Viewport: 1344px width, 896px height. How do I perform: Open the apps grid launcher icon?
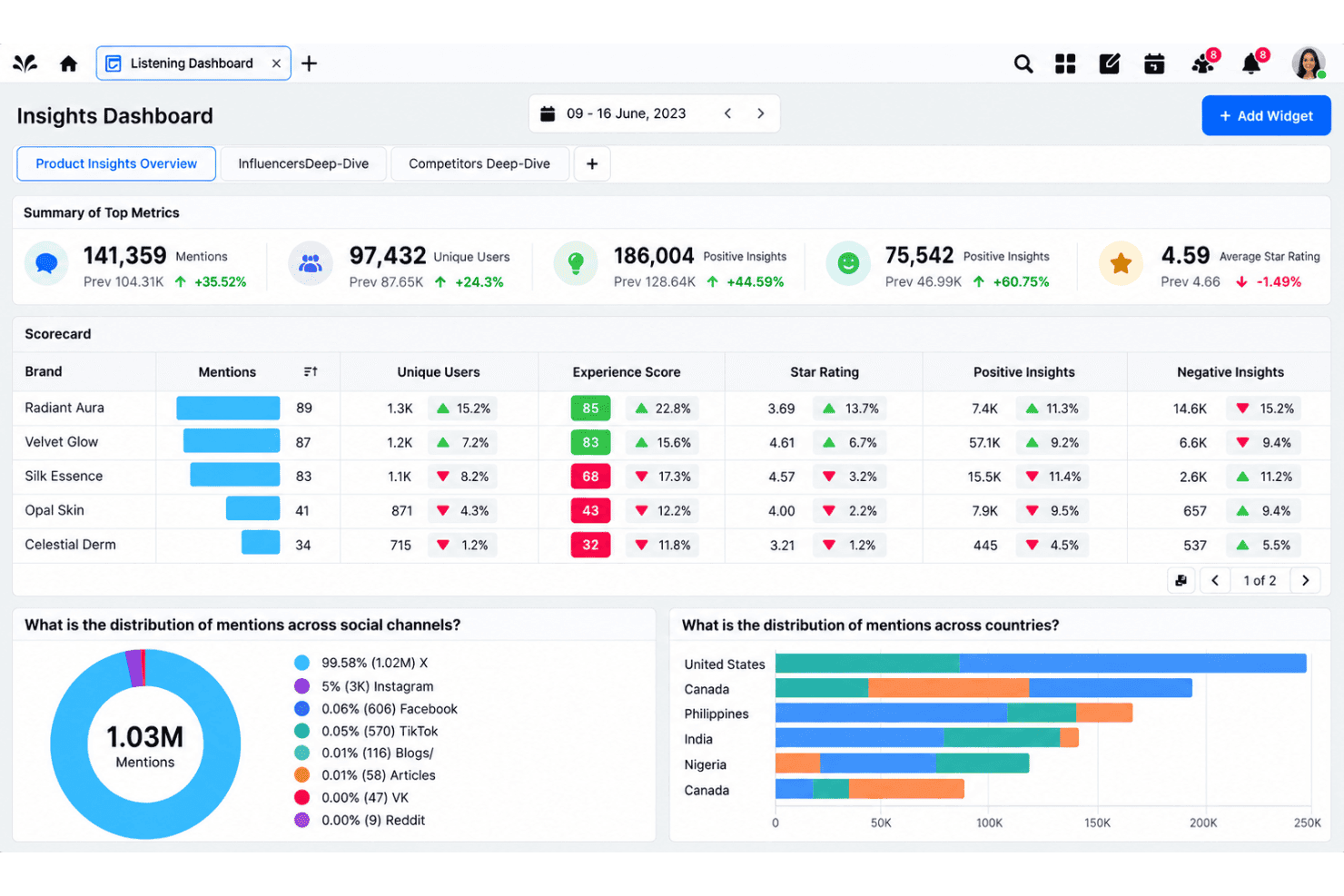[x=1065, y=64]
